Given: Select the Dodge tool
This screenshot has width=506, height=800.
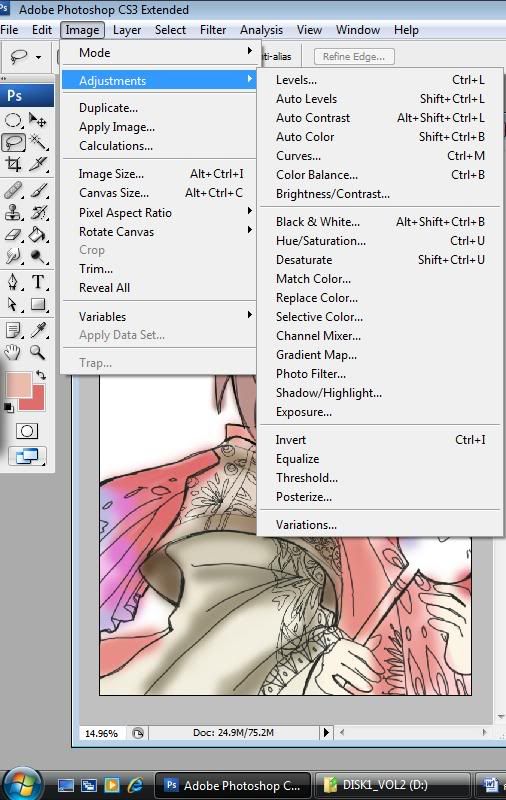Looking at the screenshot, I should (38, 256).
